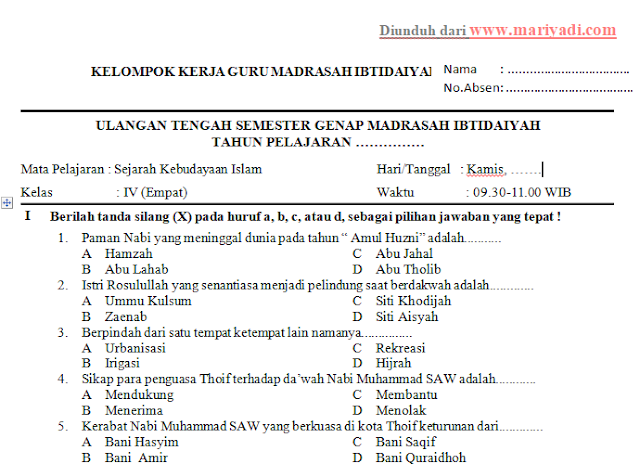Click question 1 about 'Amul Huzni'
640x464 pixels.
tap(291, 238)
